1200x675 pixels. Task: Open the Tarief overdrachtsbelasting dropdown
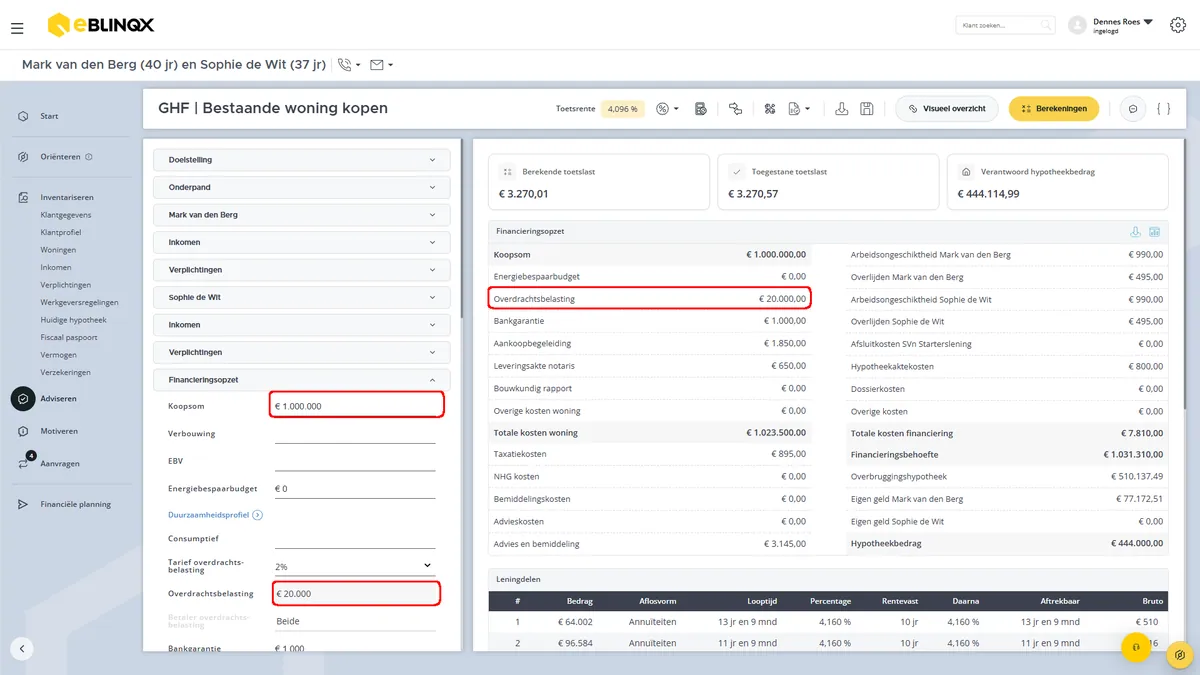point(354,566)
